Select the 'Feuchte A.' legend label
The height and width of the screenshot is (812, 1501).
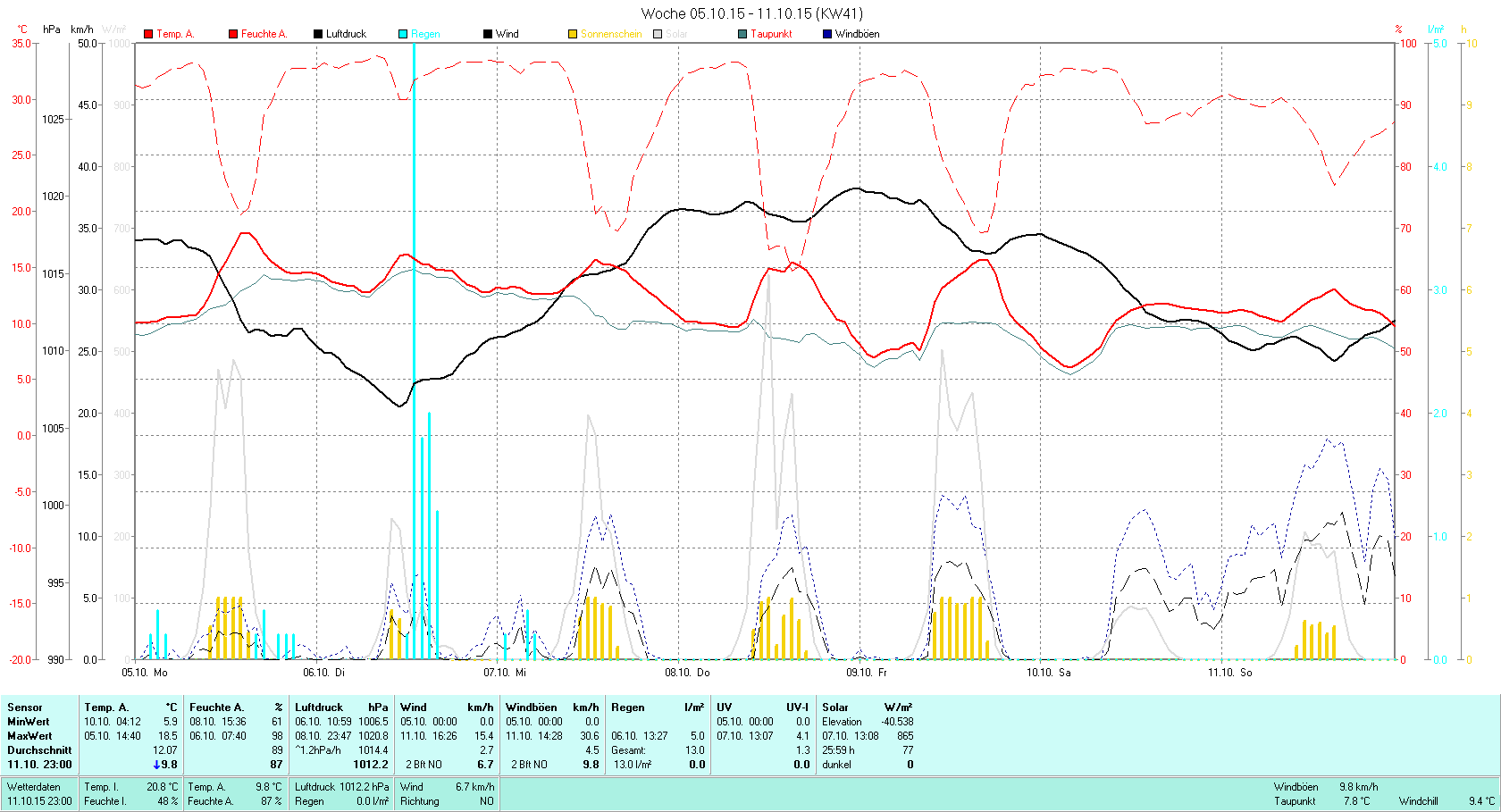264,34
